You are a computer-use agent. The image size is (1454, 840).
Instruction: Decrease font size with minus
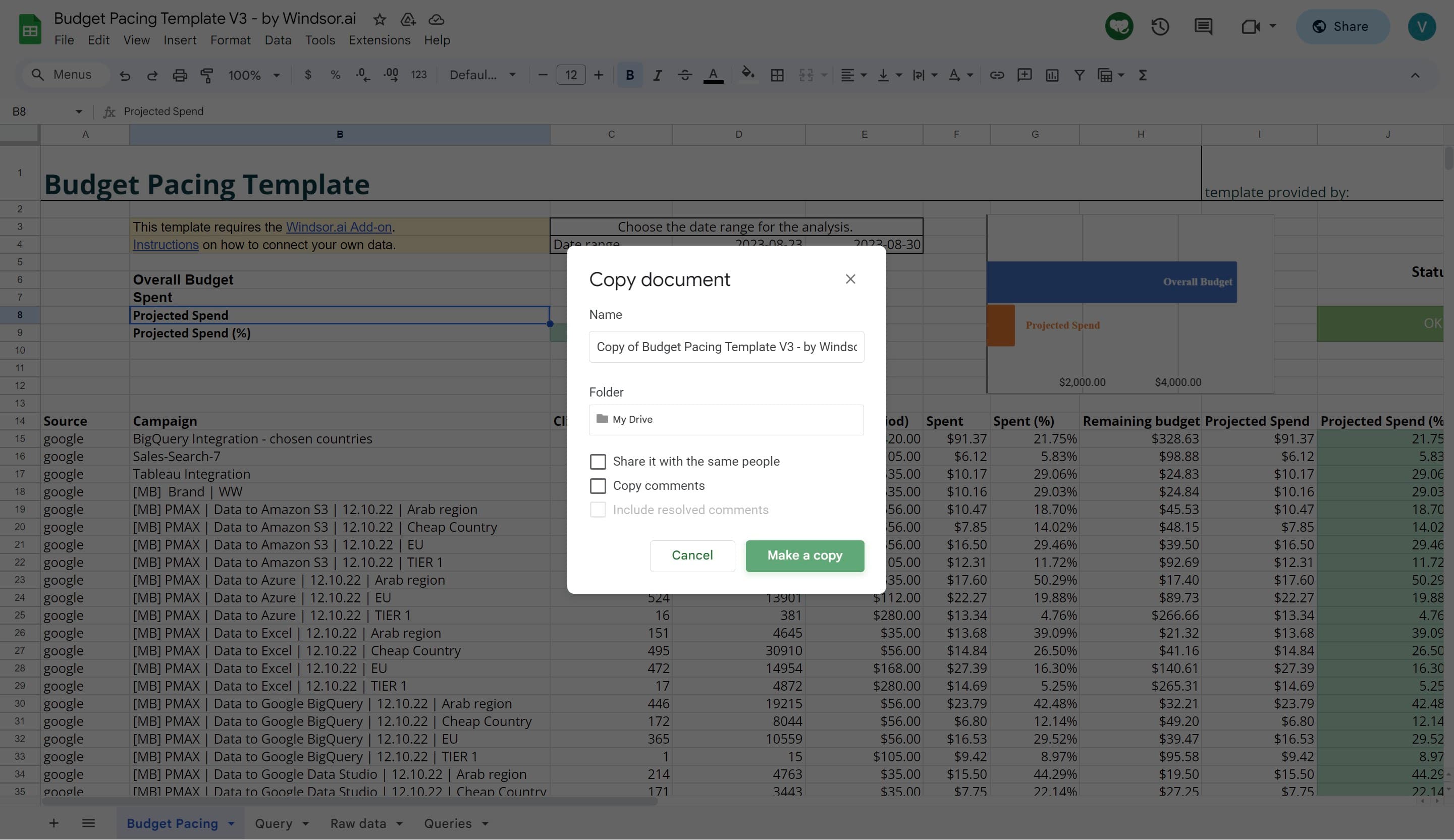click(x=543, y=75)
